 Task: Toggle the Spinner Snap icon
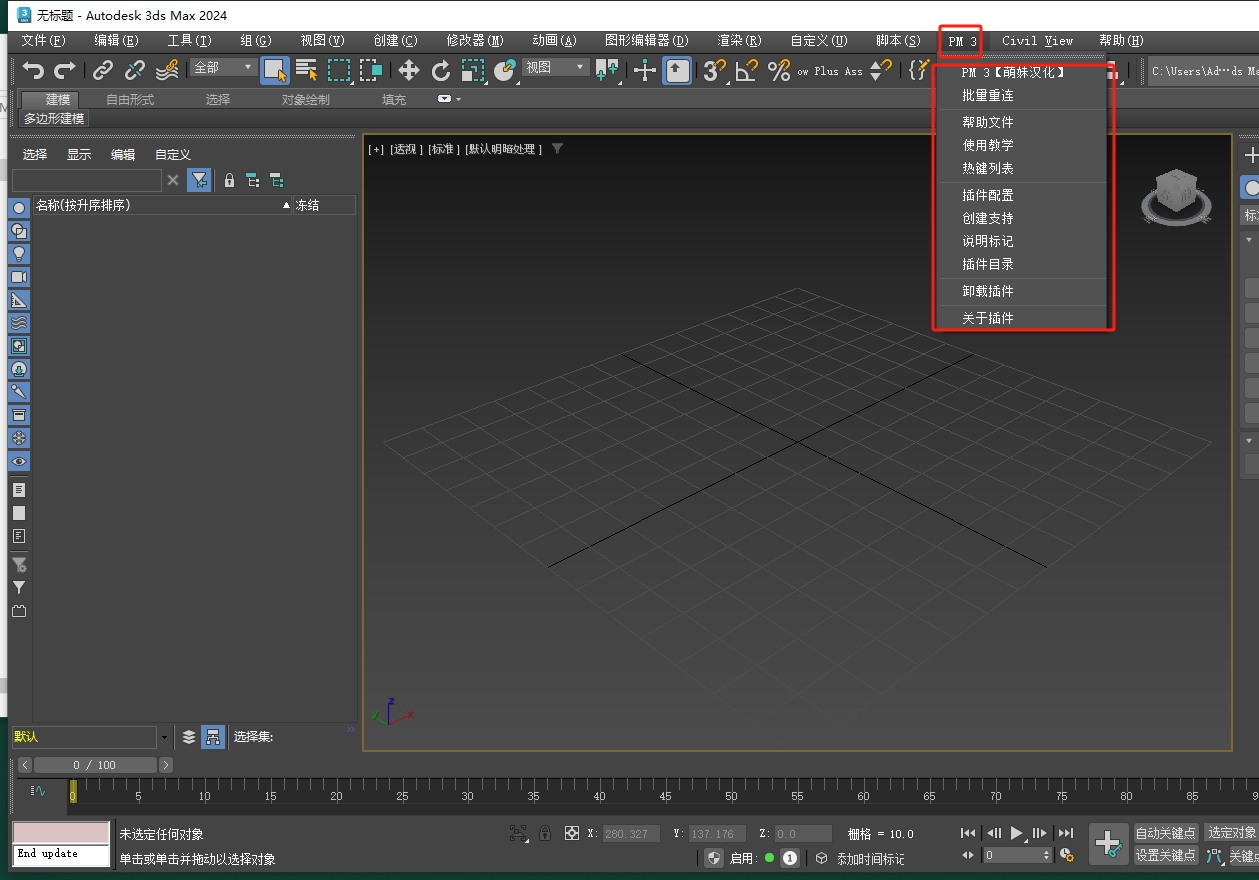[881, 70]
